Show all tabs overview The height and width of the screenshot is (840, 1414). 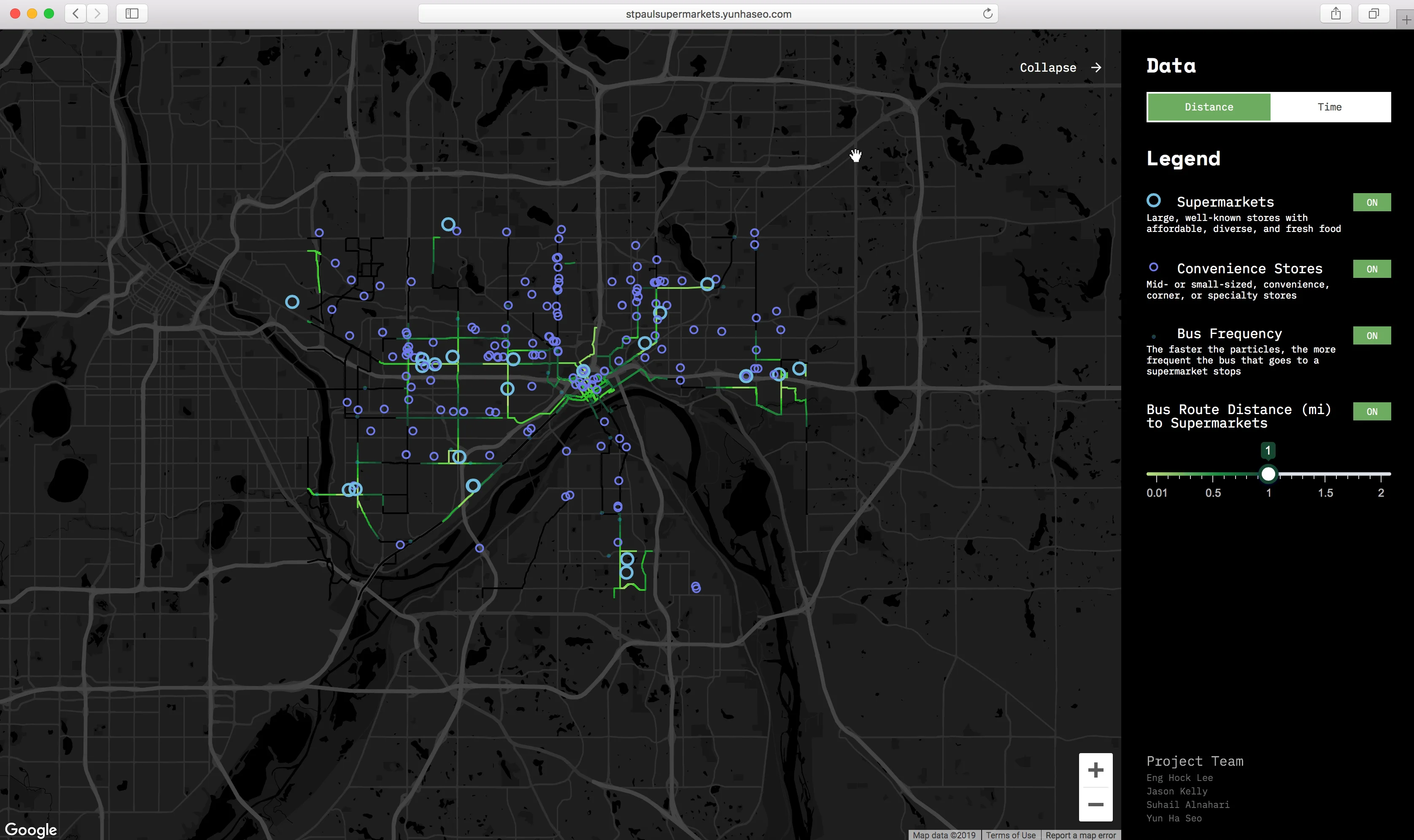tap(1374, 13)
